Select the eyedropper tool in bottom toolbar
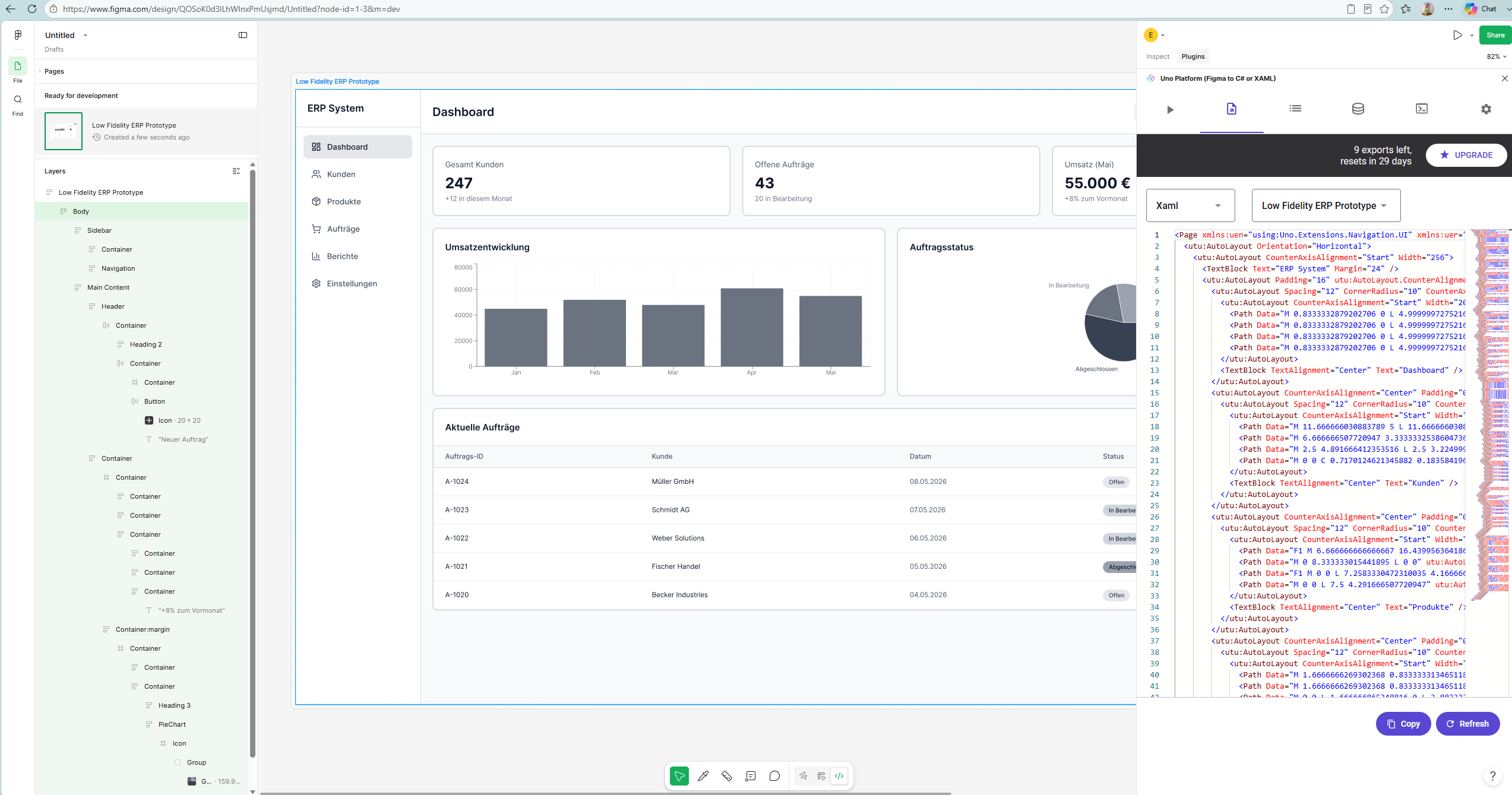This screenshot has height=795, width=1512. [703, 776]
